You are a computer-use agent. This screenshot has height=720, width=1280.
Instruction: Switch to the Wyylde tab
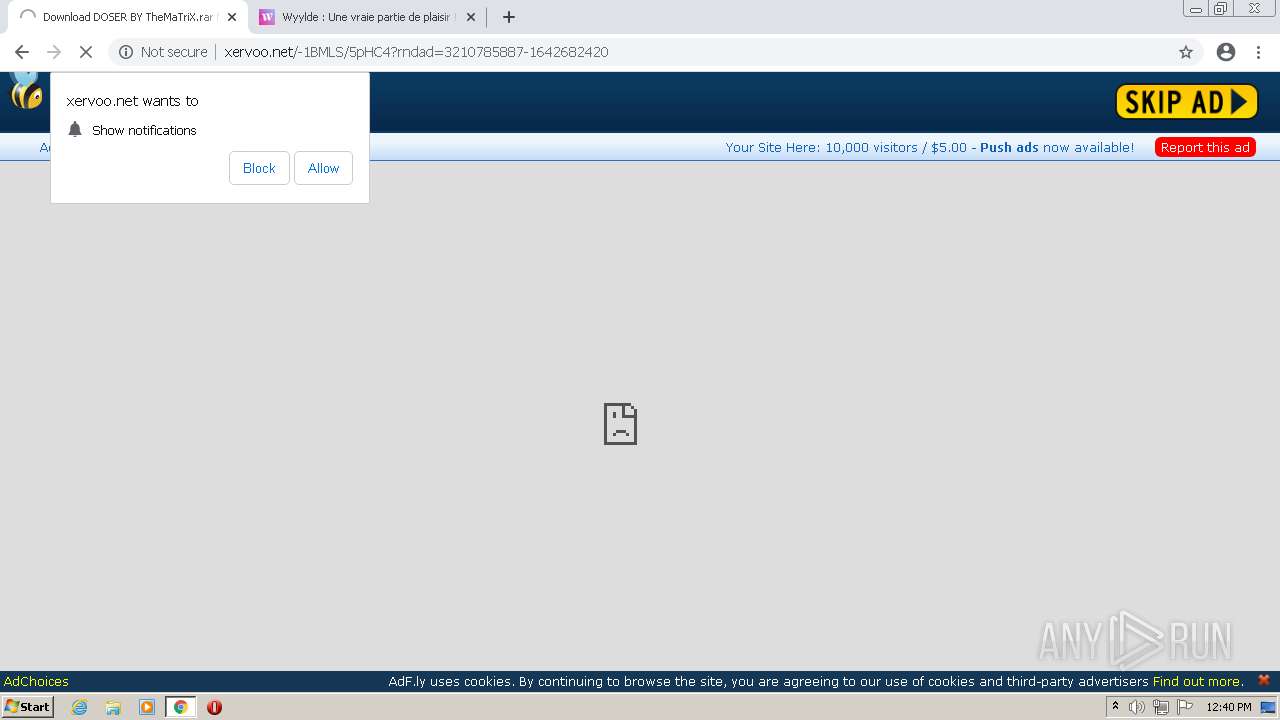point(367,17)
